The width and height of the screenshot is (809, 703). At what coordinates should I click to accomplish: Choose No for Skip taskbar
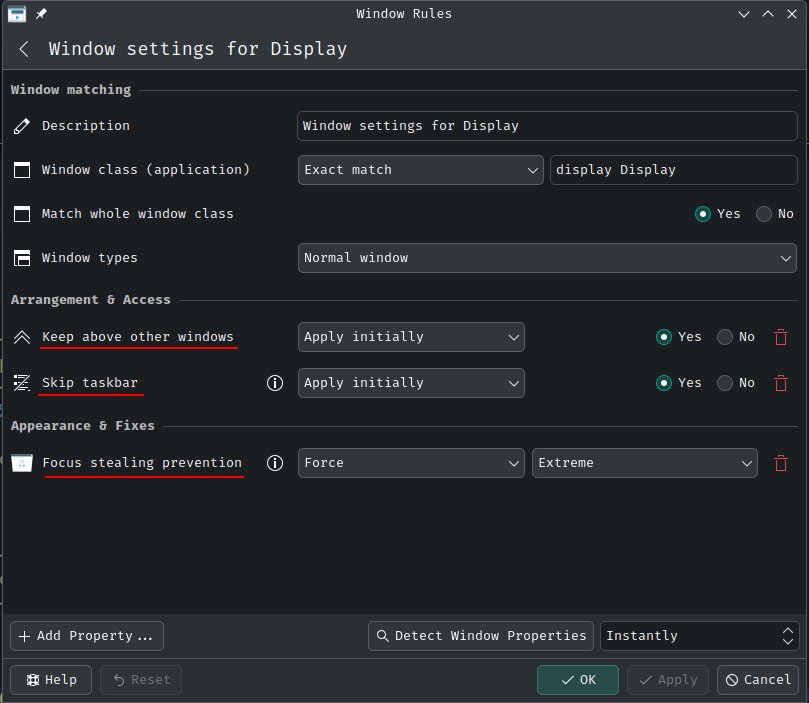tap(726, 383)
